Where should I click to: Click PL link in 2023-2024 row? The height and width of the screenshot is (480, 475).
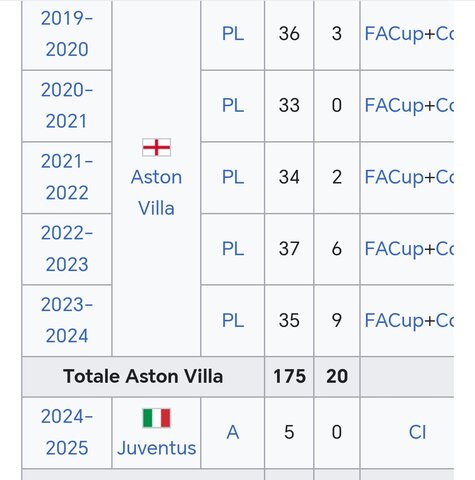pyautogui.click(x=233, y=320)
